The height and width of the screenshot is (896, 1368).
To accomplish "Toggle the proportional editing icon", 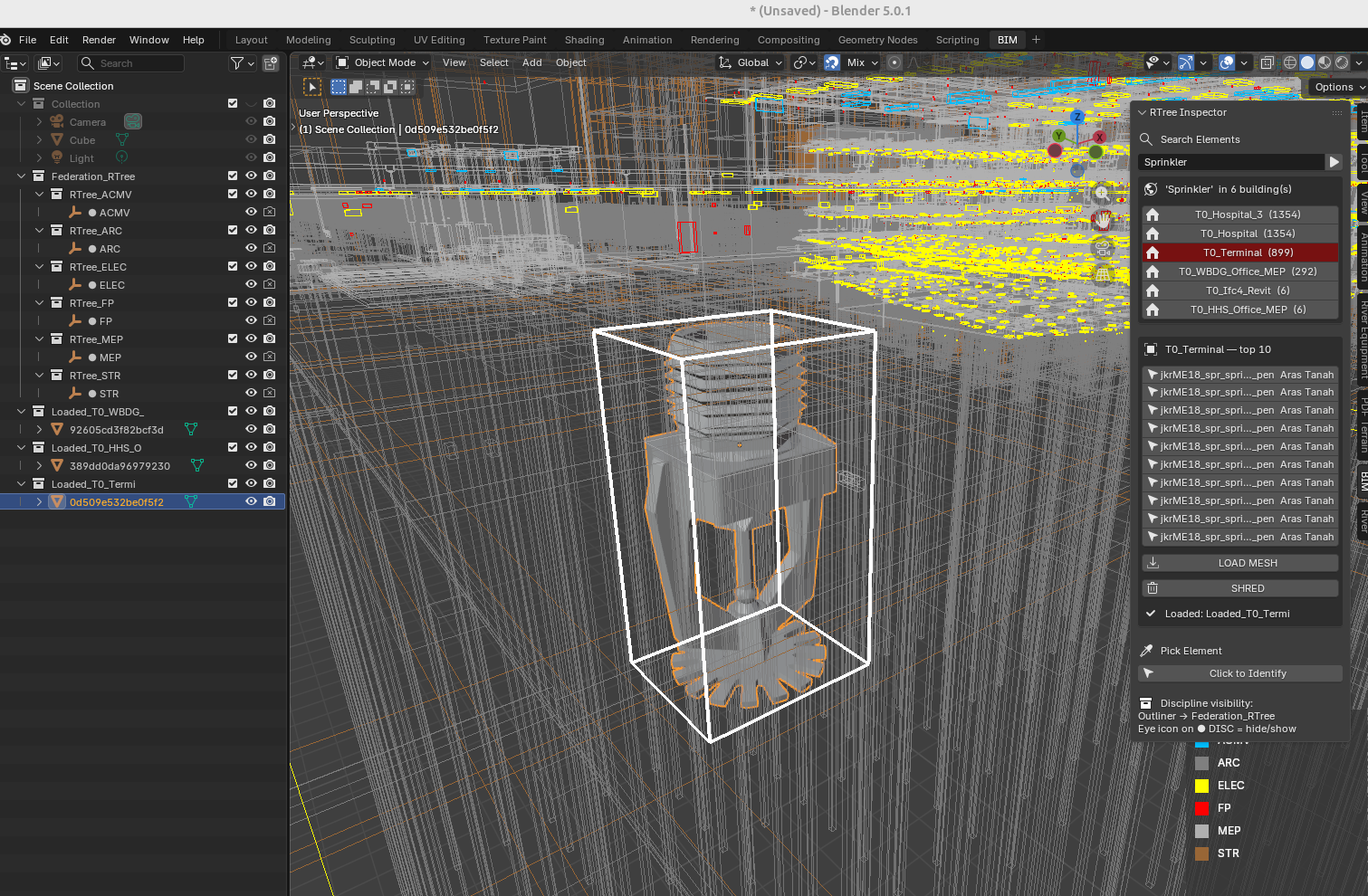I will point(894,62).
